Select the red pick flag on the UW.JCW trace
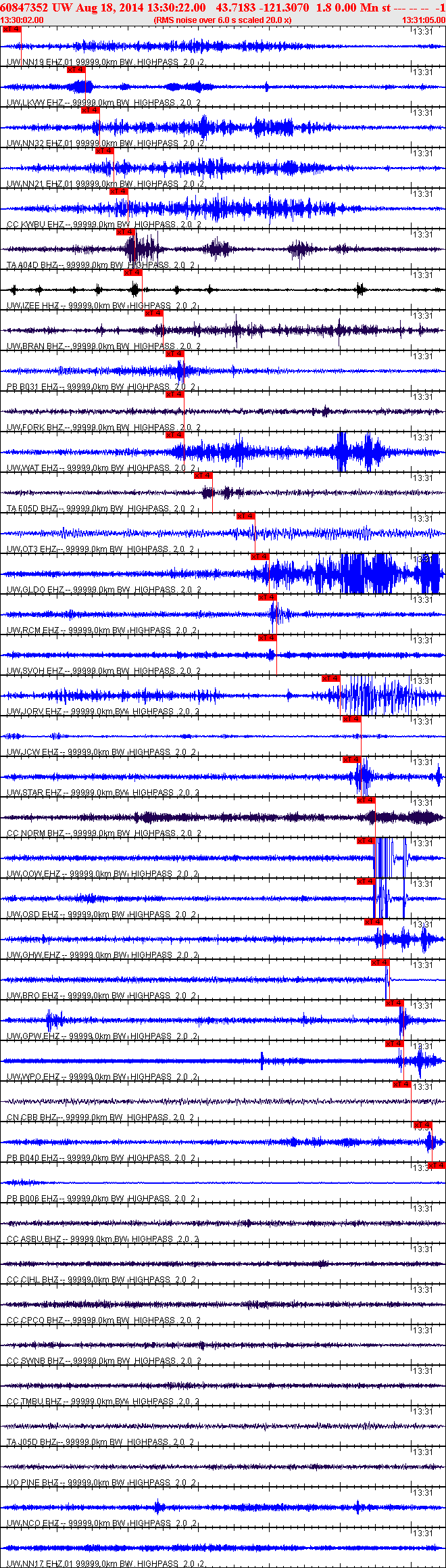446x1568 pixels. [x=351, y=719]
